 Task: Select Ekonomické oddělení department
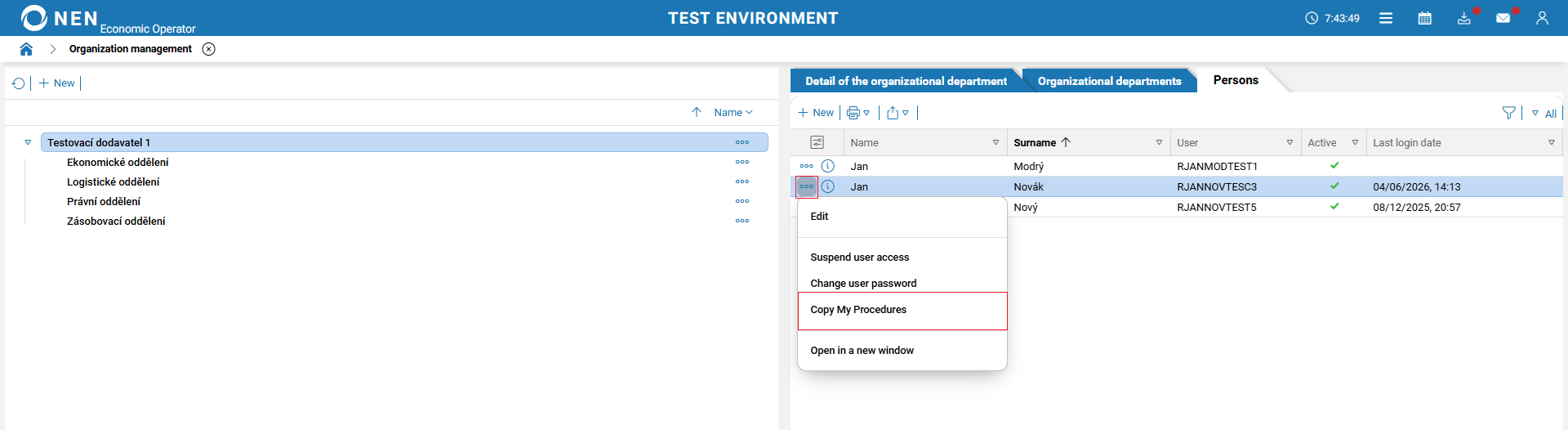118,162
